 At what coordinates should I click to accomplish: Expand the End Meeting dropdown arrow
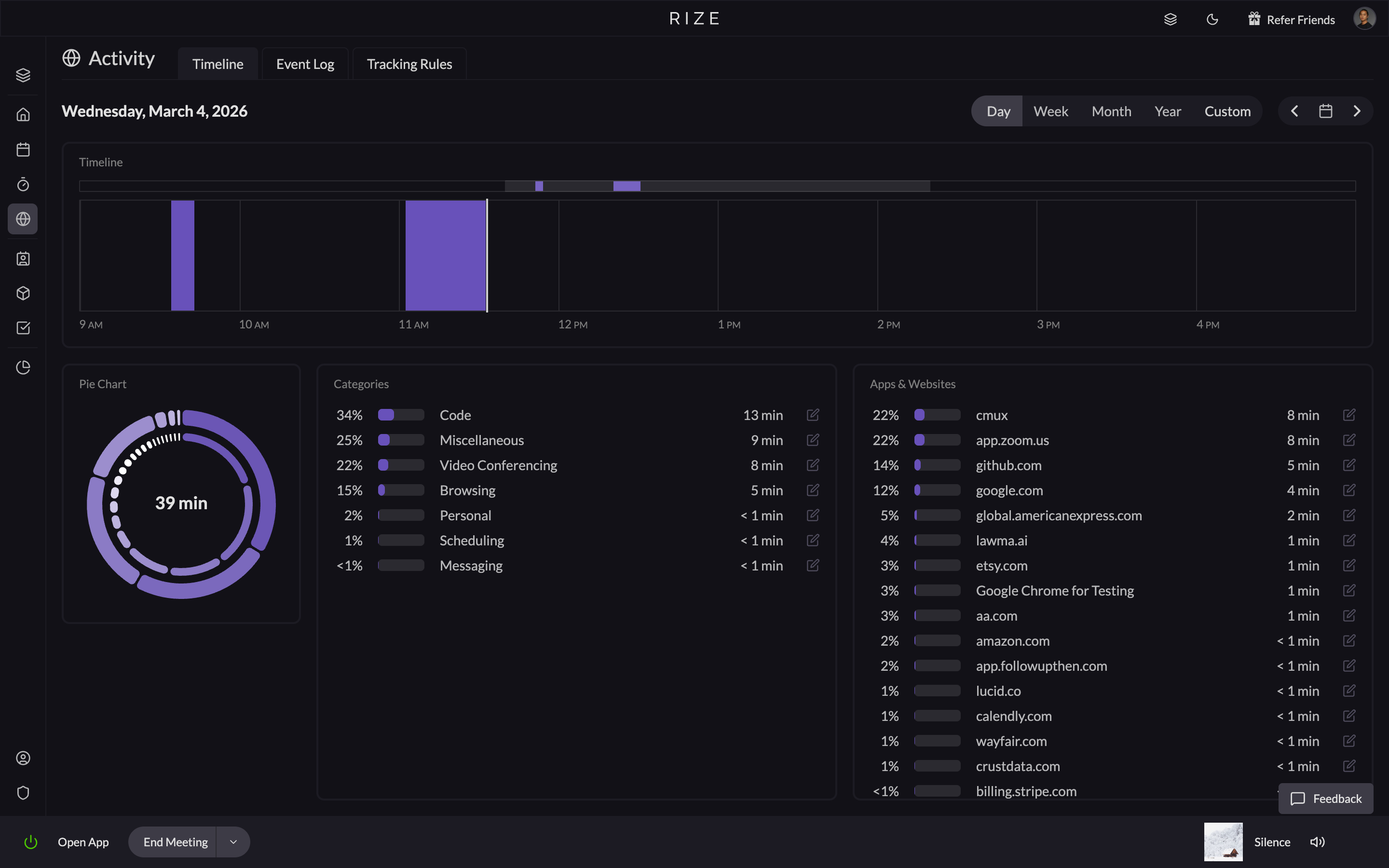click(x=233, y=841)
